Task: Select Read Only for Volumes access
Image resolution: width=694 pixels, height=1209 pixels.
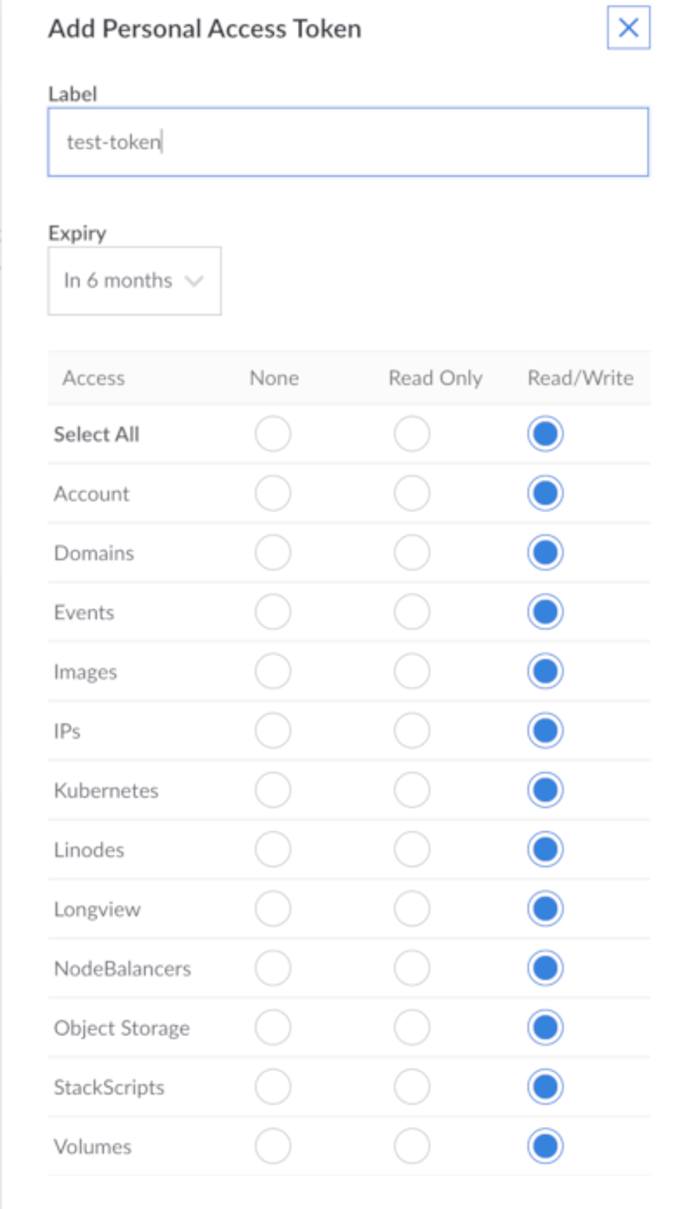Action: (x=410, y=1145)
